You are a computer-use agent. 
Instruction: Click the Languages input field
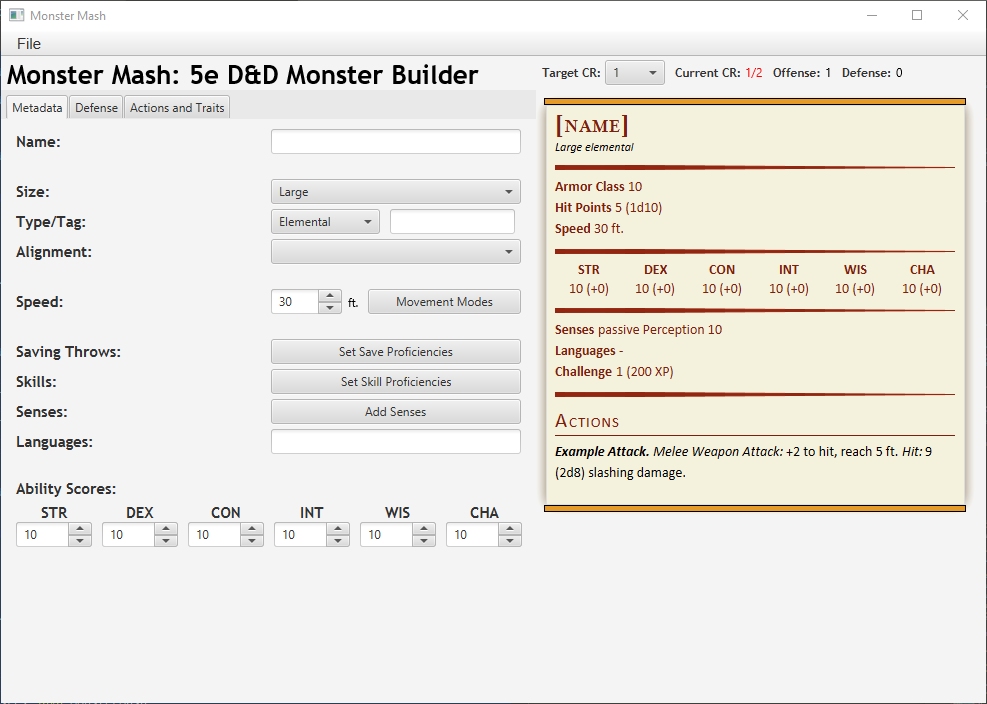click(x=396, y=441)
